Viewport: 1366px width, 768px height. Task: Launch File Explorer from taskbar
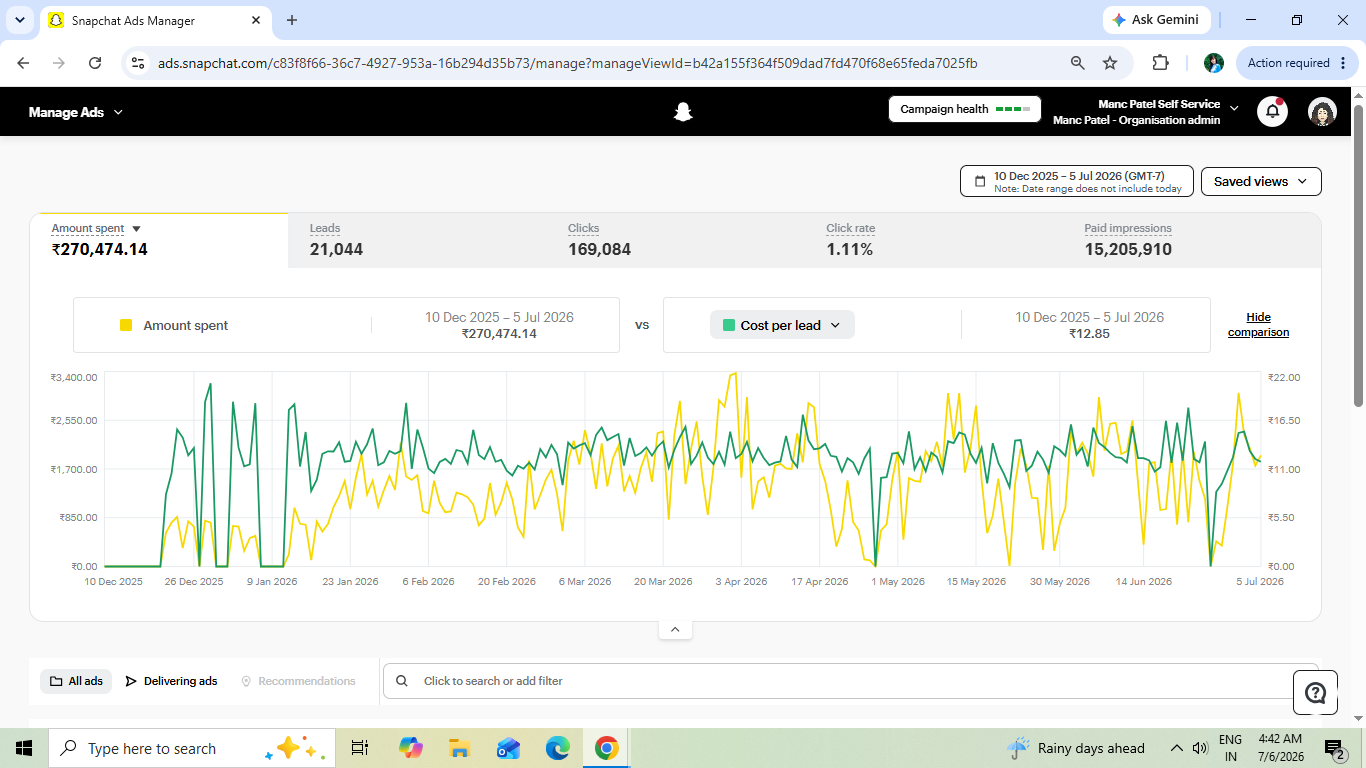tap(459, 748)
